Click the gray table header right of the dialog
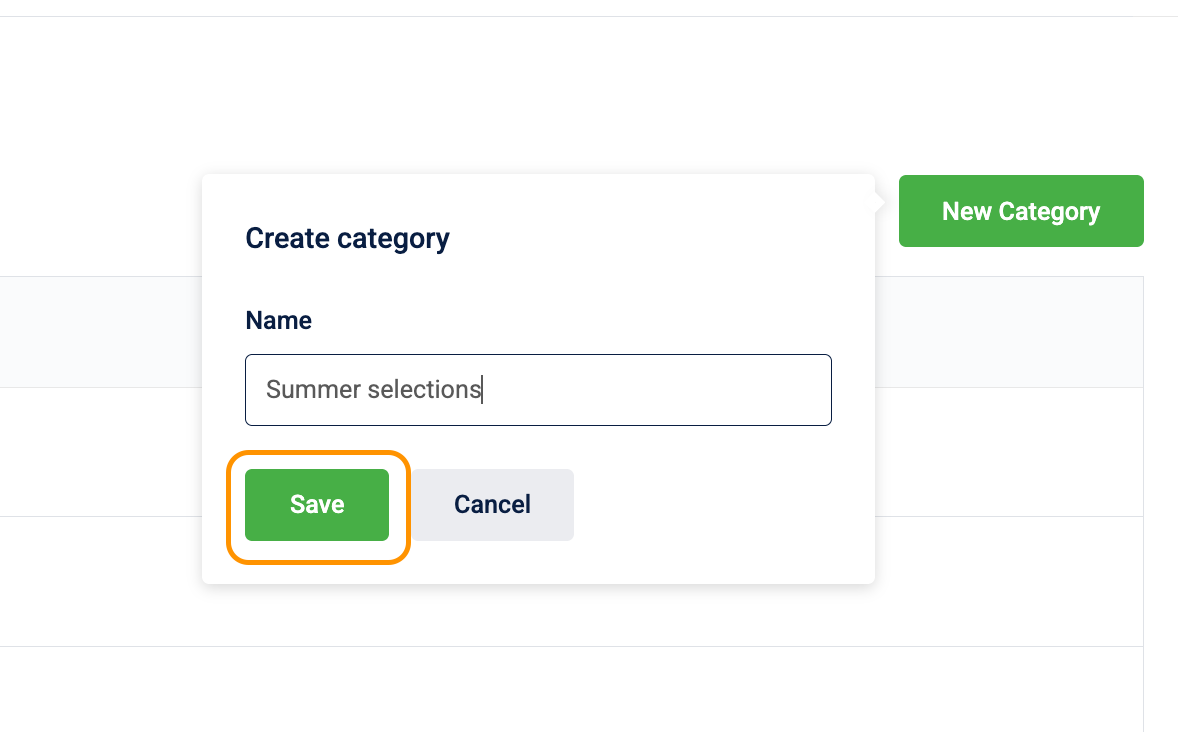This screenshot has height=732, width=1178. click(x=1009, y=332)
